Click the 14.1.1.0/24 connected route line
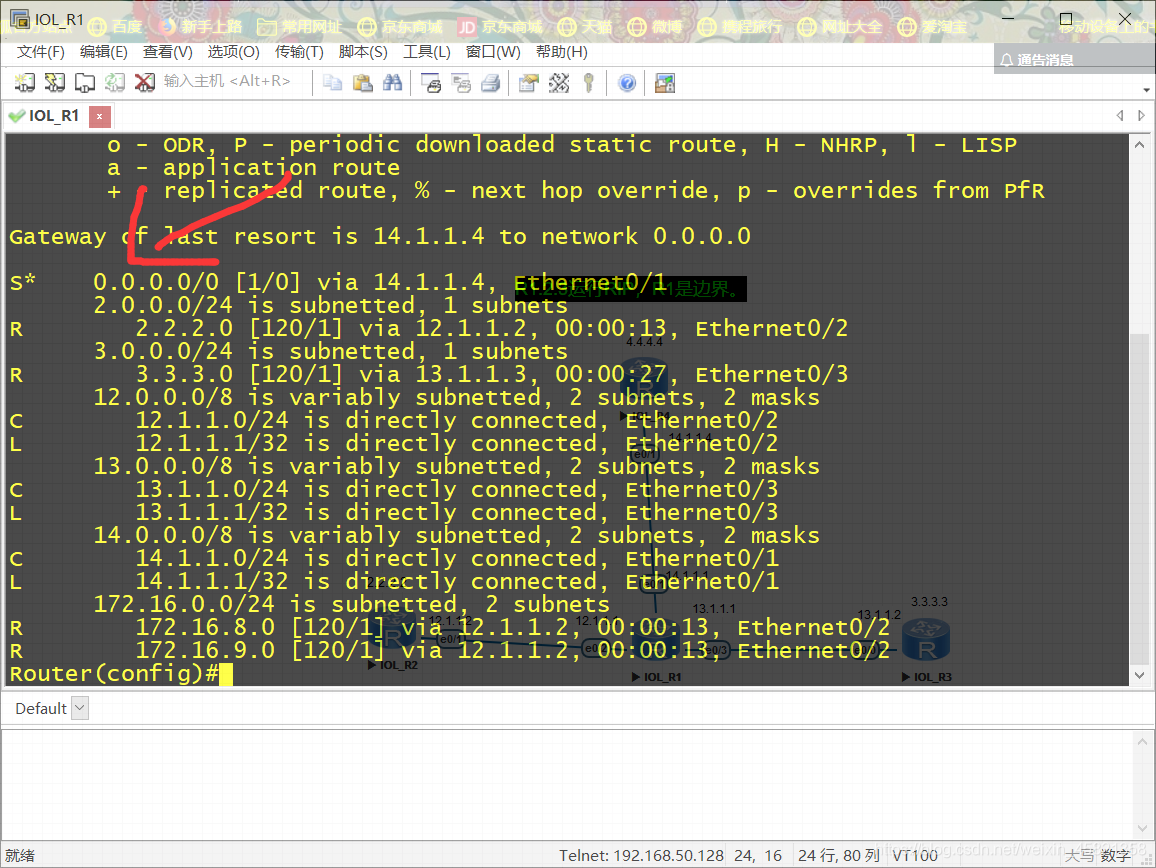 (394, 558)
